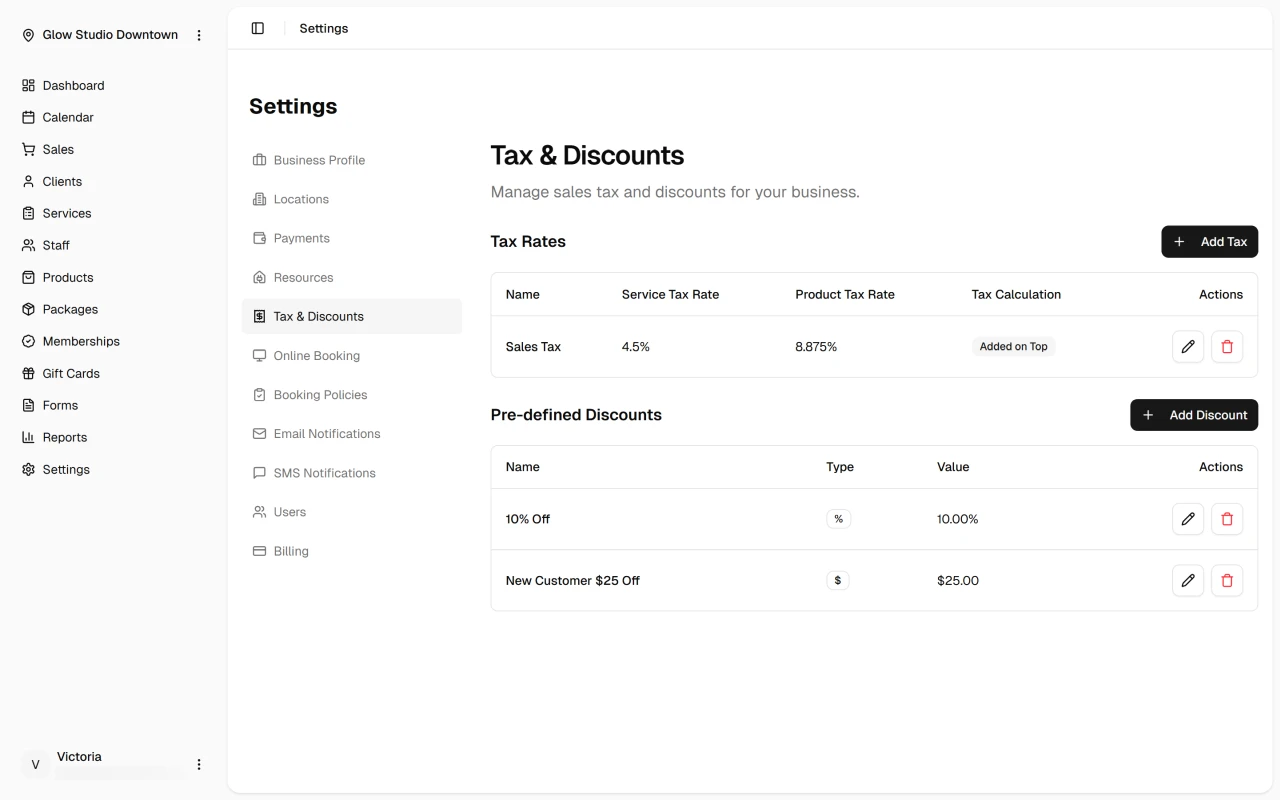Viewport: 1280px width, 800px height.
Task: Click the dollar type badge
Action: (837, 580)
